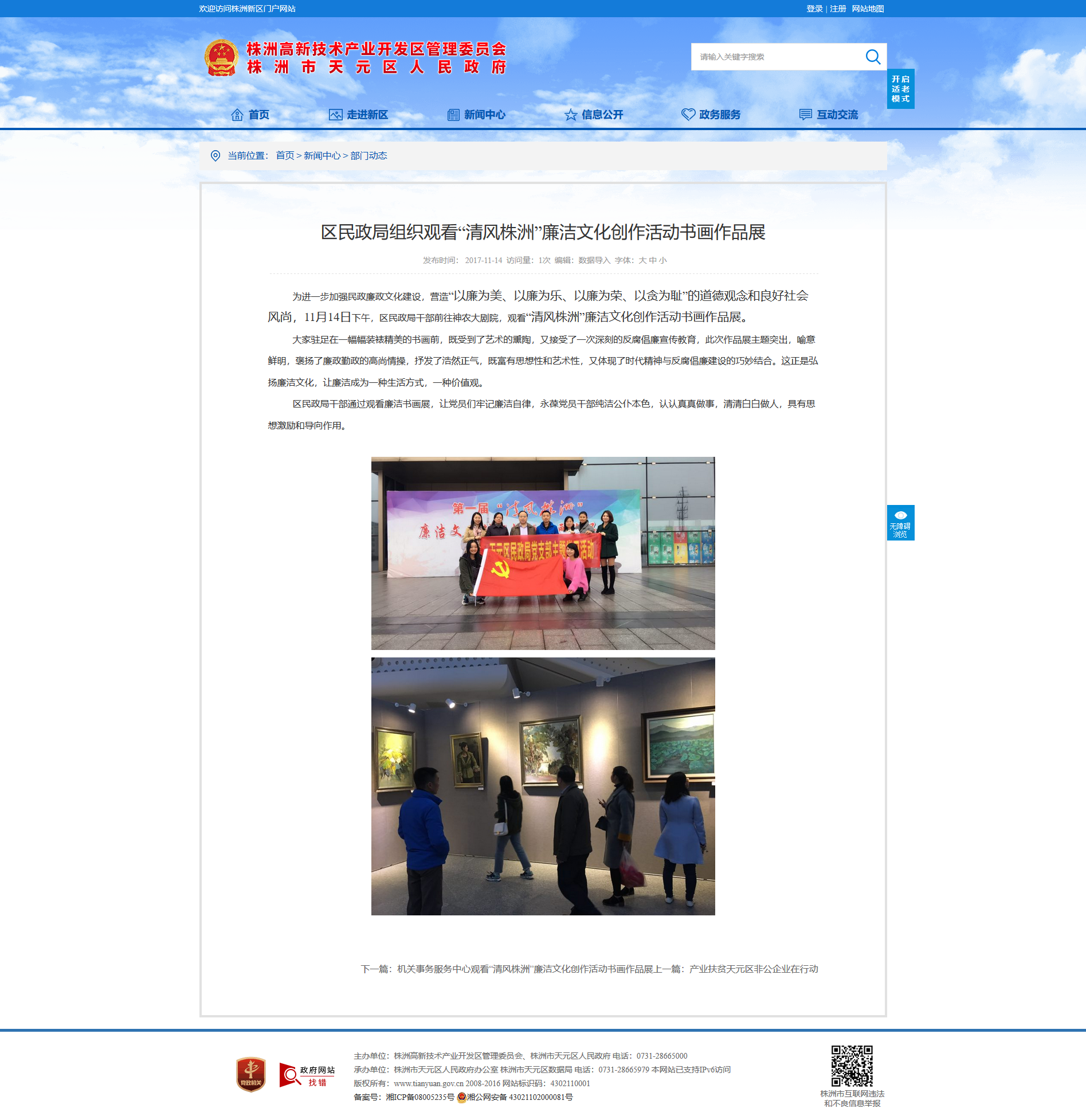This screenshot has width=1086, height=1120.
Task: Click the 登录 link
Action: click(x=814, y=9)
